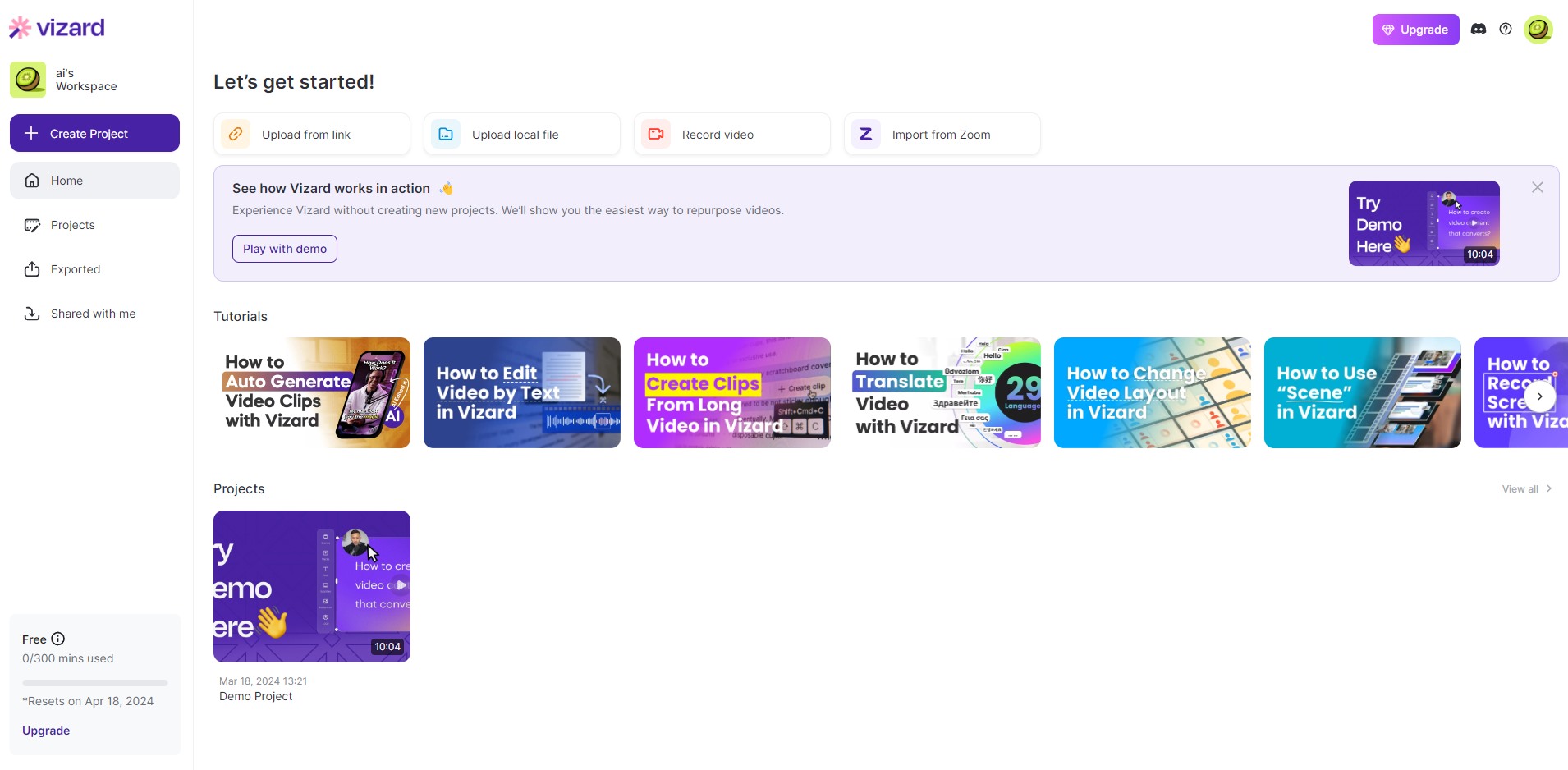Open the Demo Project thumbnail
This screenshot has height=770, width=1568.
[x=312, y=586]
